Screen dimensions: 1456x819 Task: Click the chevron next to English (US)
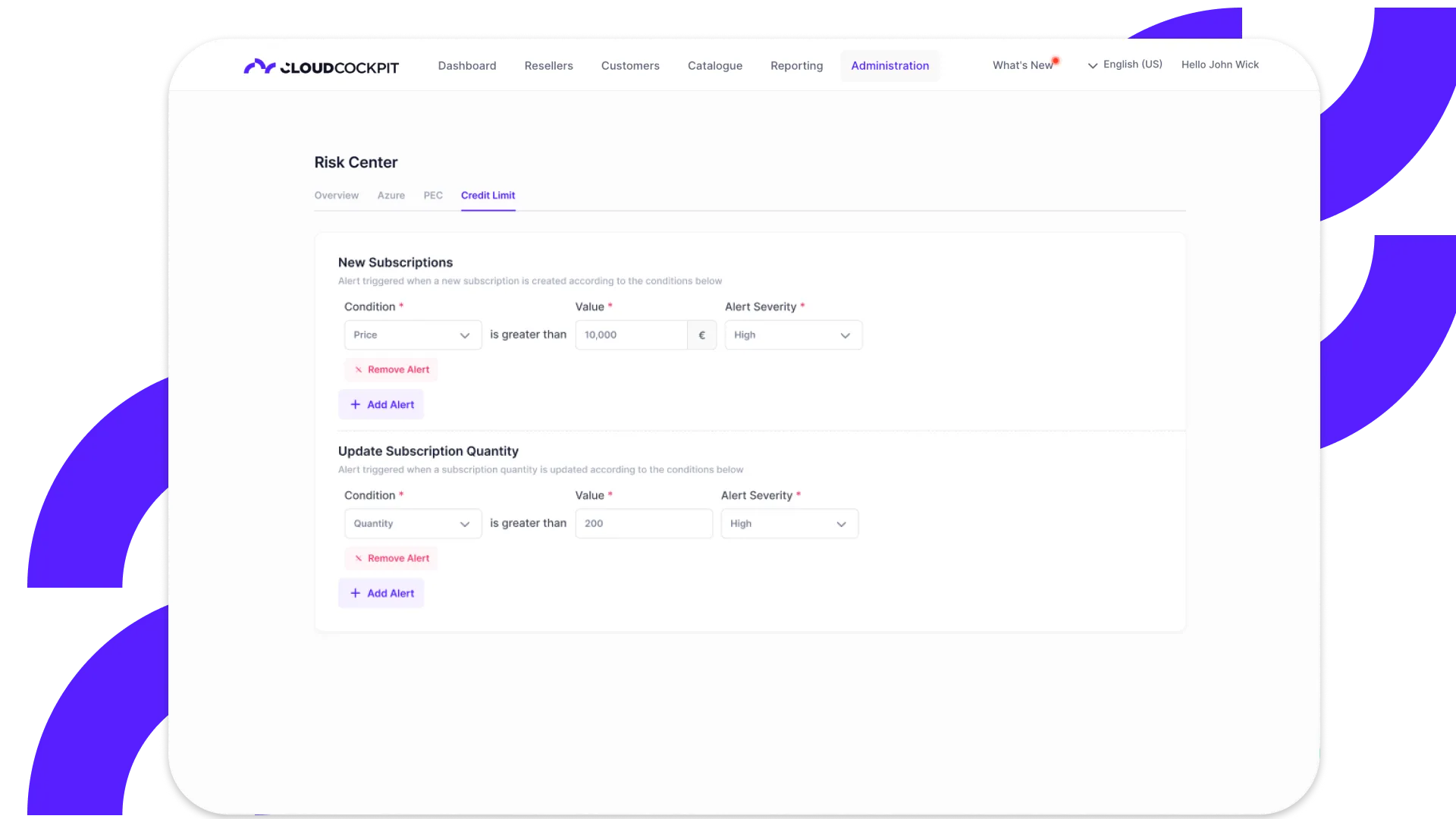coord(1093,66)
